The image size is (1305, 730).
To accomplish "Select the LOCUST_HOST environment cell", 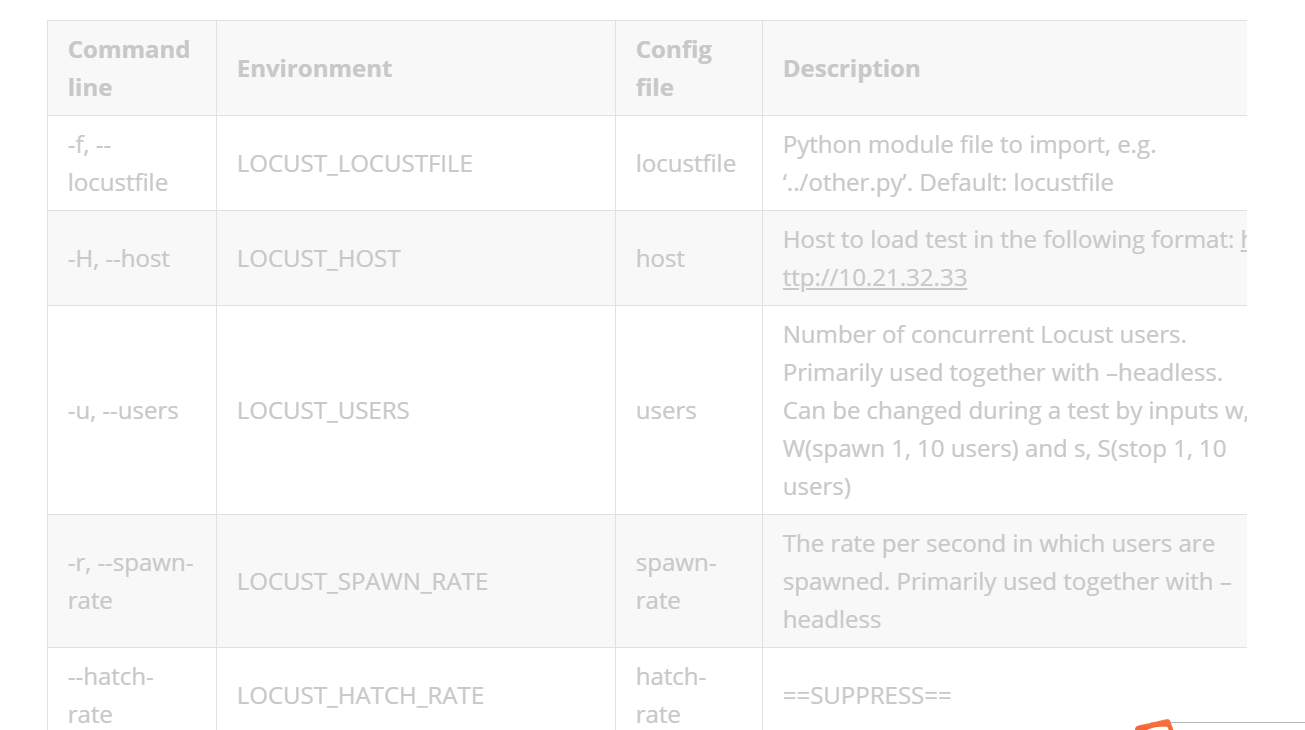I will pyautogui.click(x=318, y=259).
